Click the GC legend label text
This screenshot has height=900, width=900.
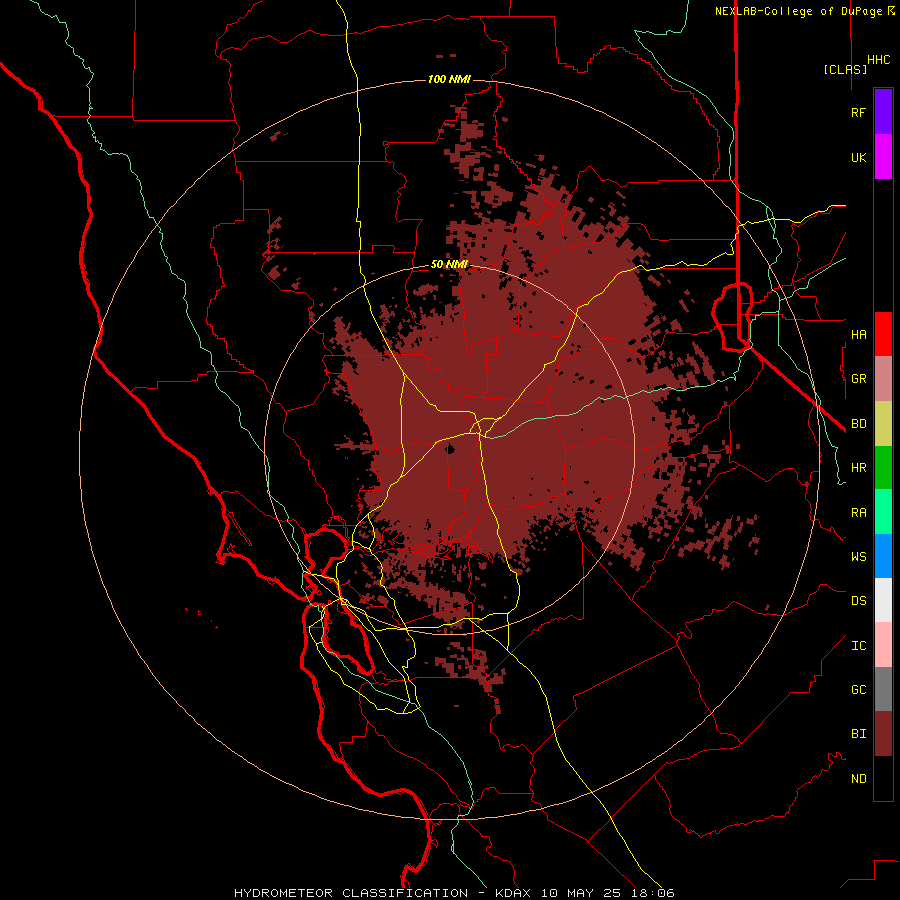[858, 690]
